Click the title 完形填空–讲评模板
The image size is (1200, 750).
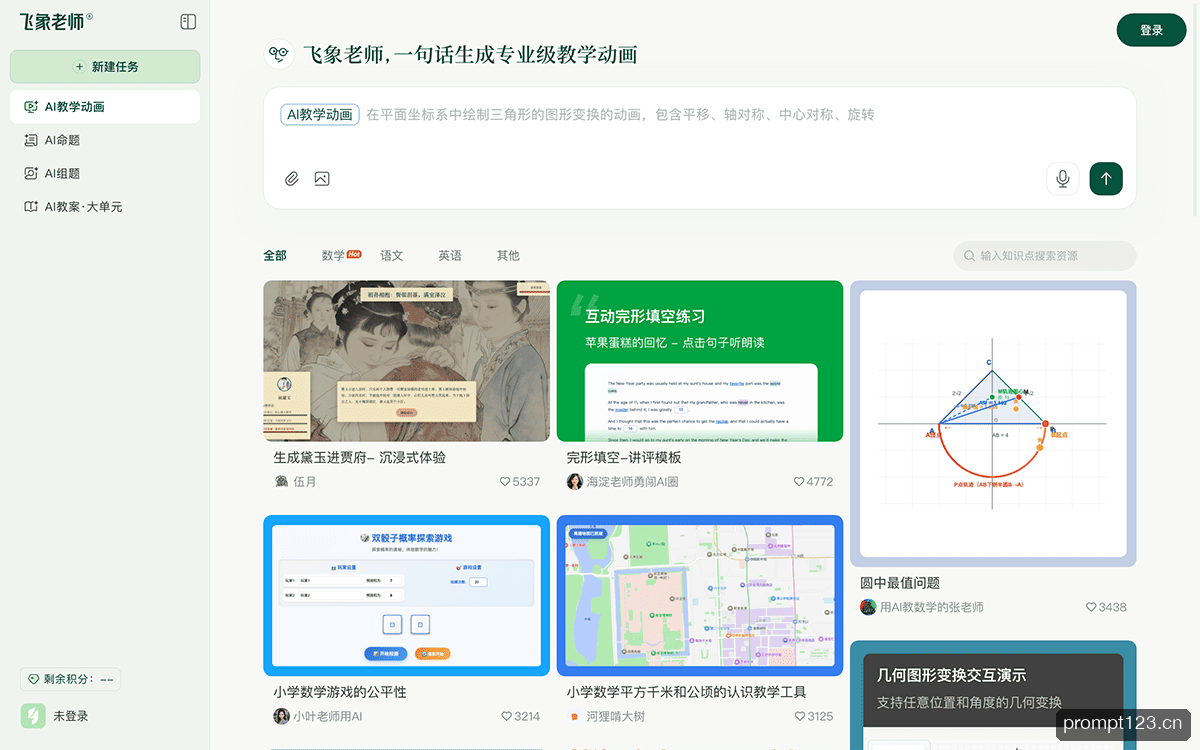624,458
